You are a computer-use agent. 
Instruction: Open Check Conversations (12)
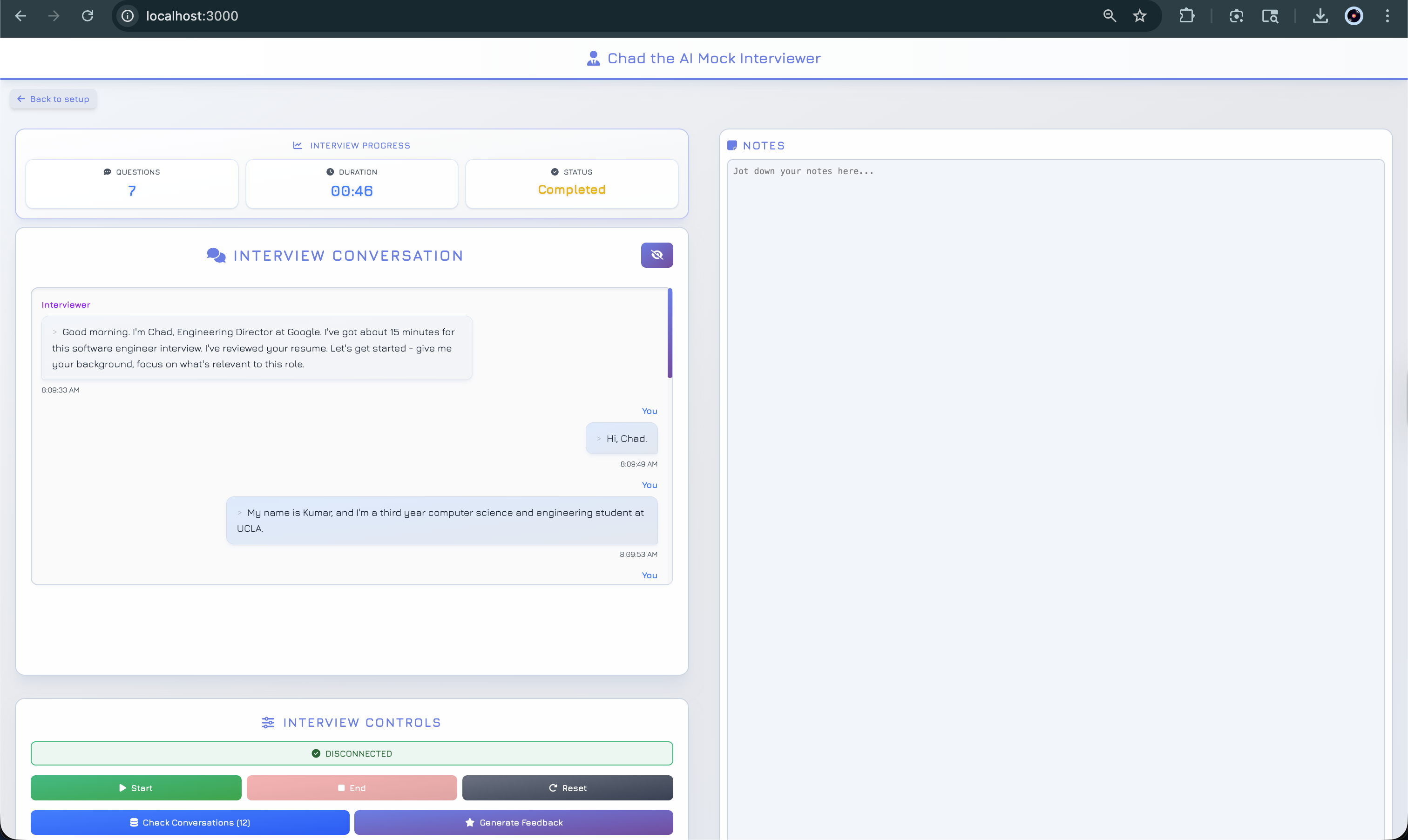tap(190, 822)
